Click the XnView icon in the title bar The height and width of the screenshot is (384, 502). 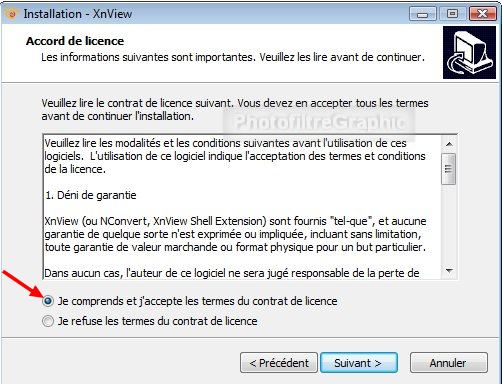pos(12,14)
